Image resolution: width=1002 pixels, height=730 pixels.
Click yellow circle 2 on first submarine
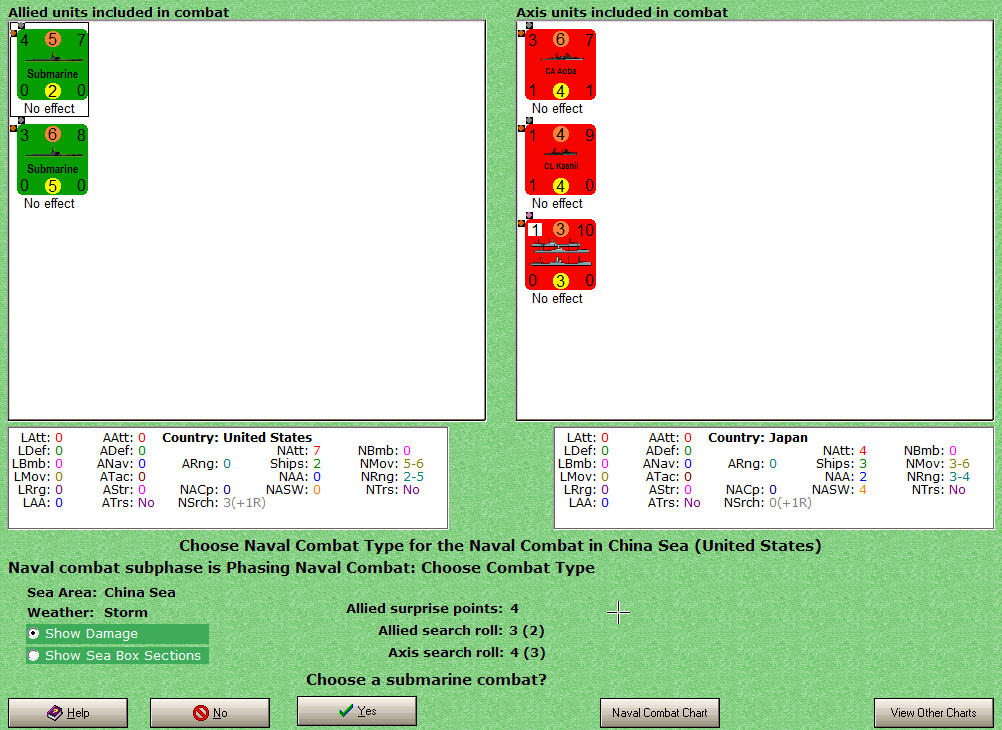tap(52, 91)
